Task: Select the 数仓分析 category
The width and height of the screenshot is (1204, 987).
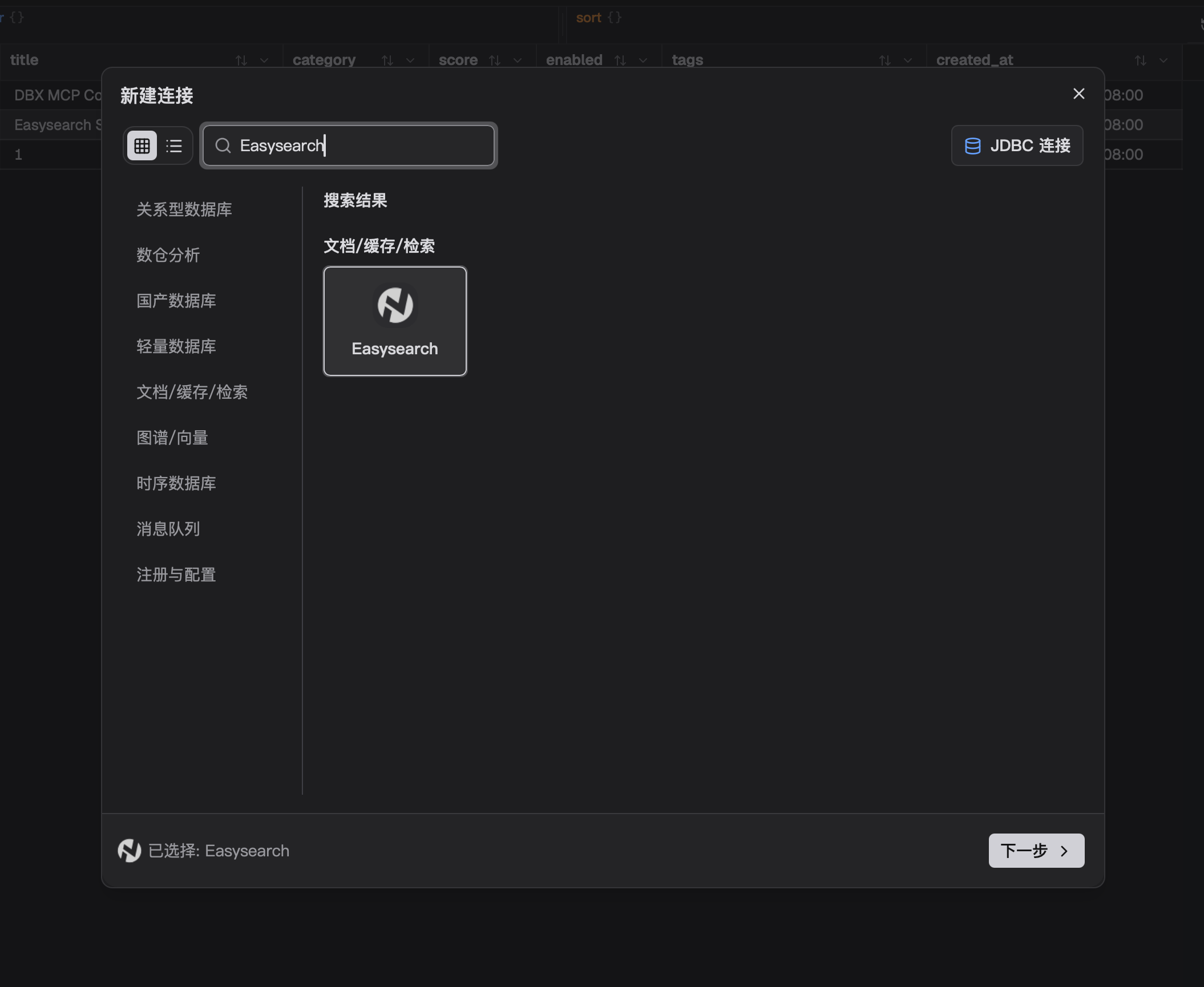Action: click(168, 255)
